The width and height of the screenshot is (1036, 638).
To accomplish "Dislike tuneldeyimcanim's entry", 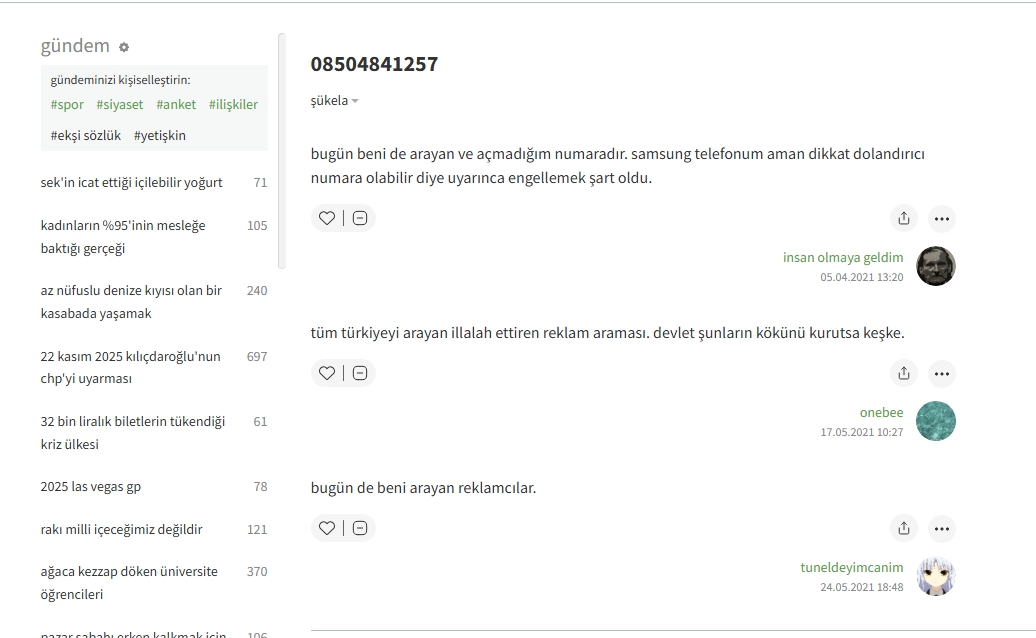I will point(360,528).
